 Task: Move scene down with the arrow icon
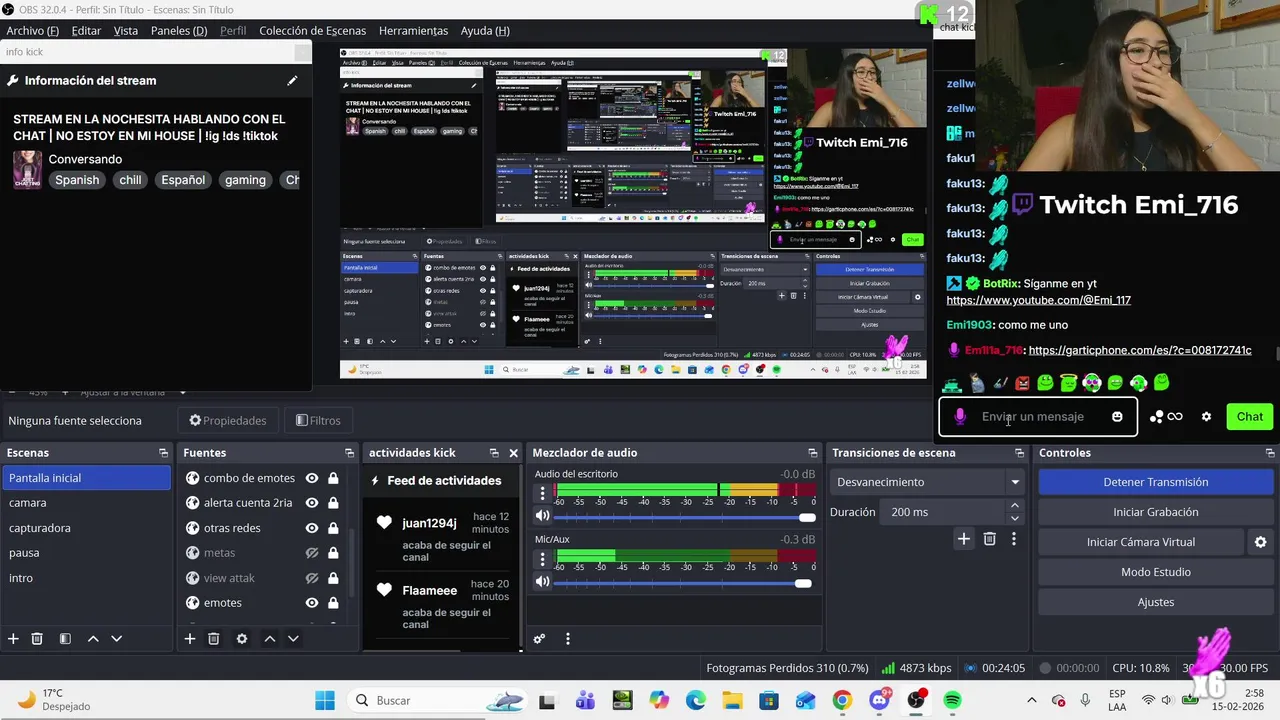pyautogui.click(x=116, y=638)
